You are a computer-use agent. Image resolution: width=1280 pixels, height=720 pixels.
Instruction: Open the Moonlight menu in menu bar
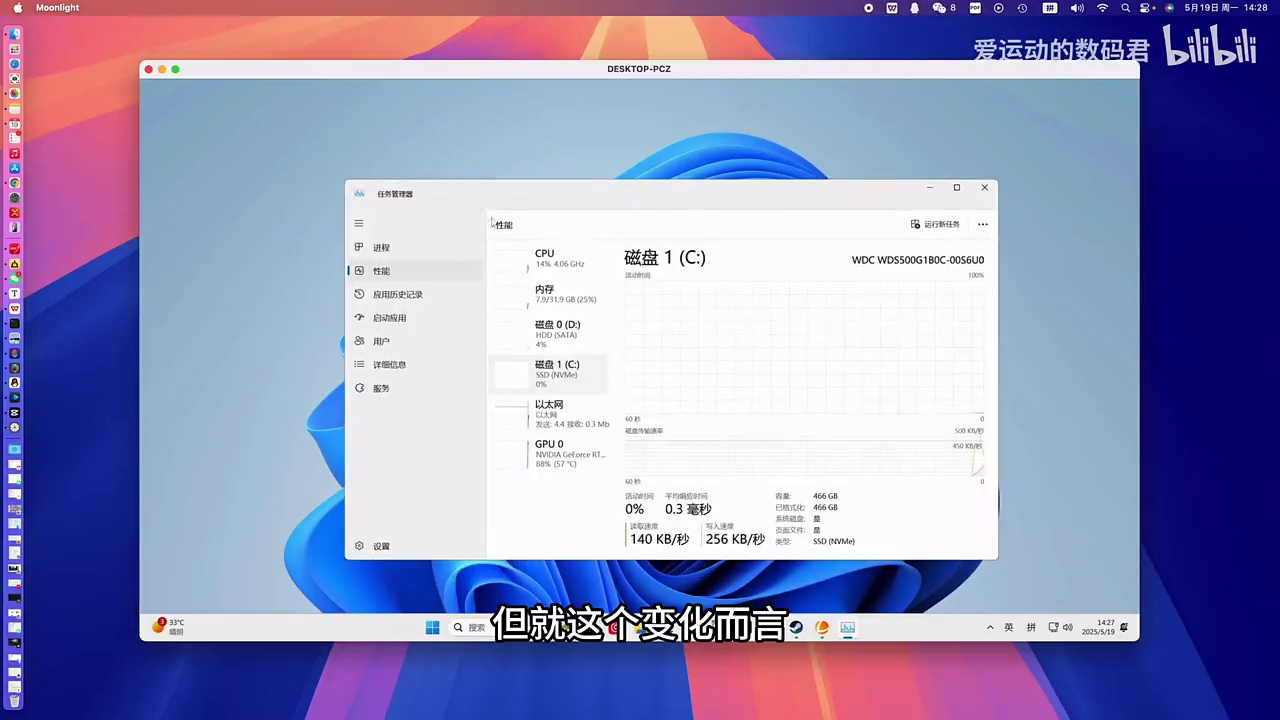pos(57,8)
